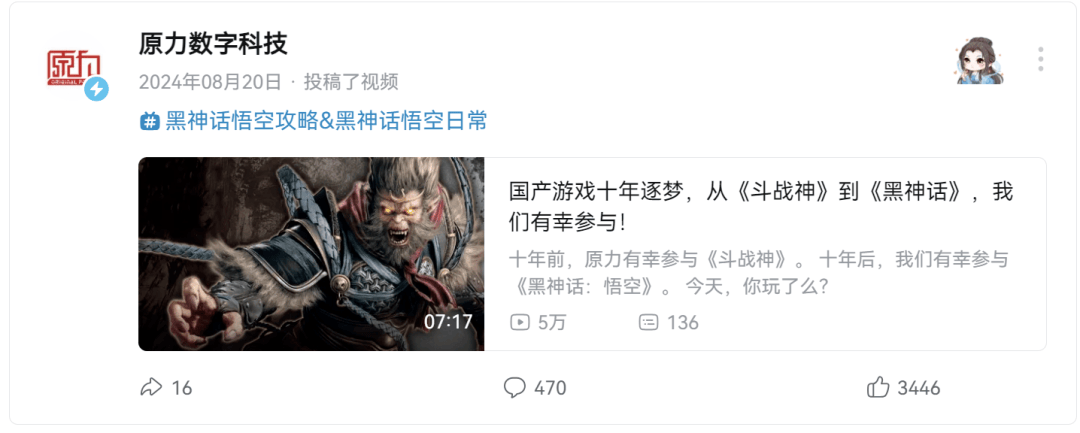This screenshot has width=1080, height=433.
Task: Click the hashtag topic icon
Action: pos(149,122)
